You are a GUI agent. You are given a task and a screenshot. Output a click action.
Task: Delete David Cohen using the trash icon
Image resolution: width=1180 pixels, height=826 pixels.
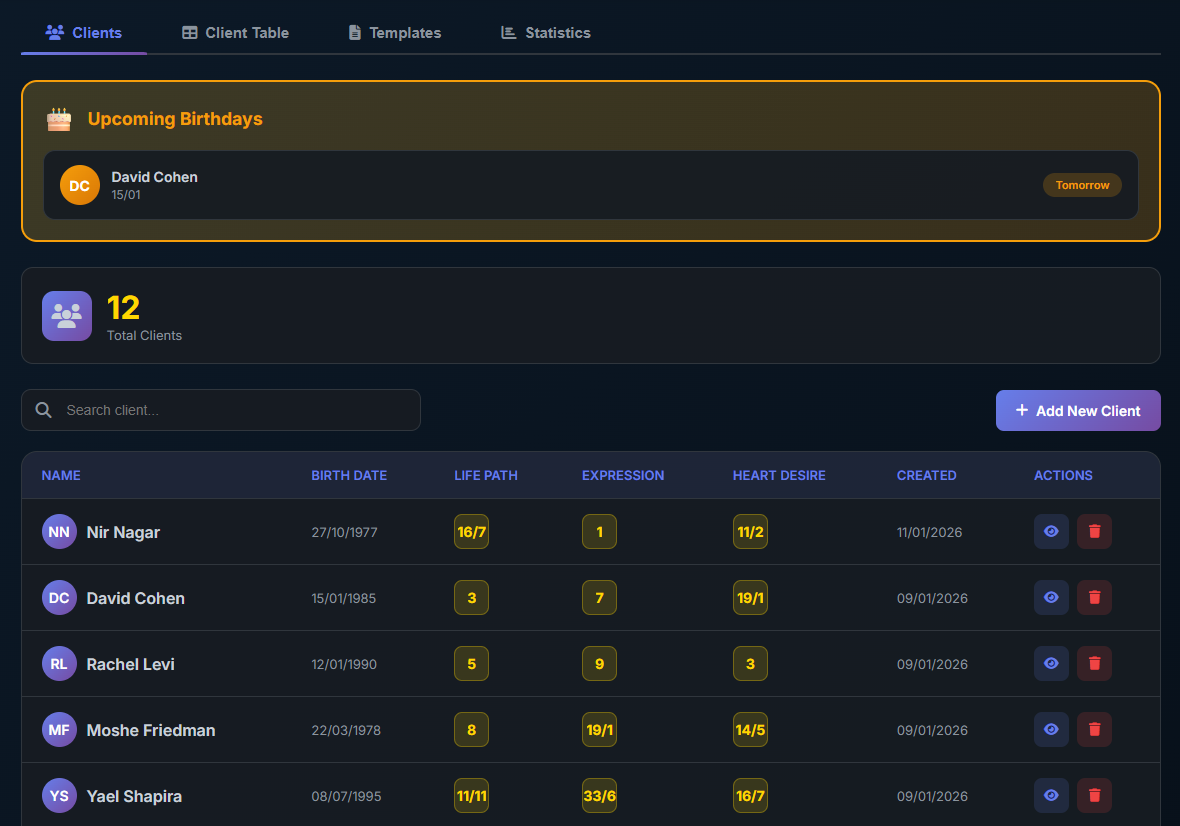tap(1094, 598)
